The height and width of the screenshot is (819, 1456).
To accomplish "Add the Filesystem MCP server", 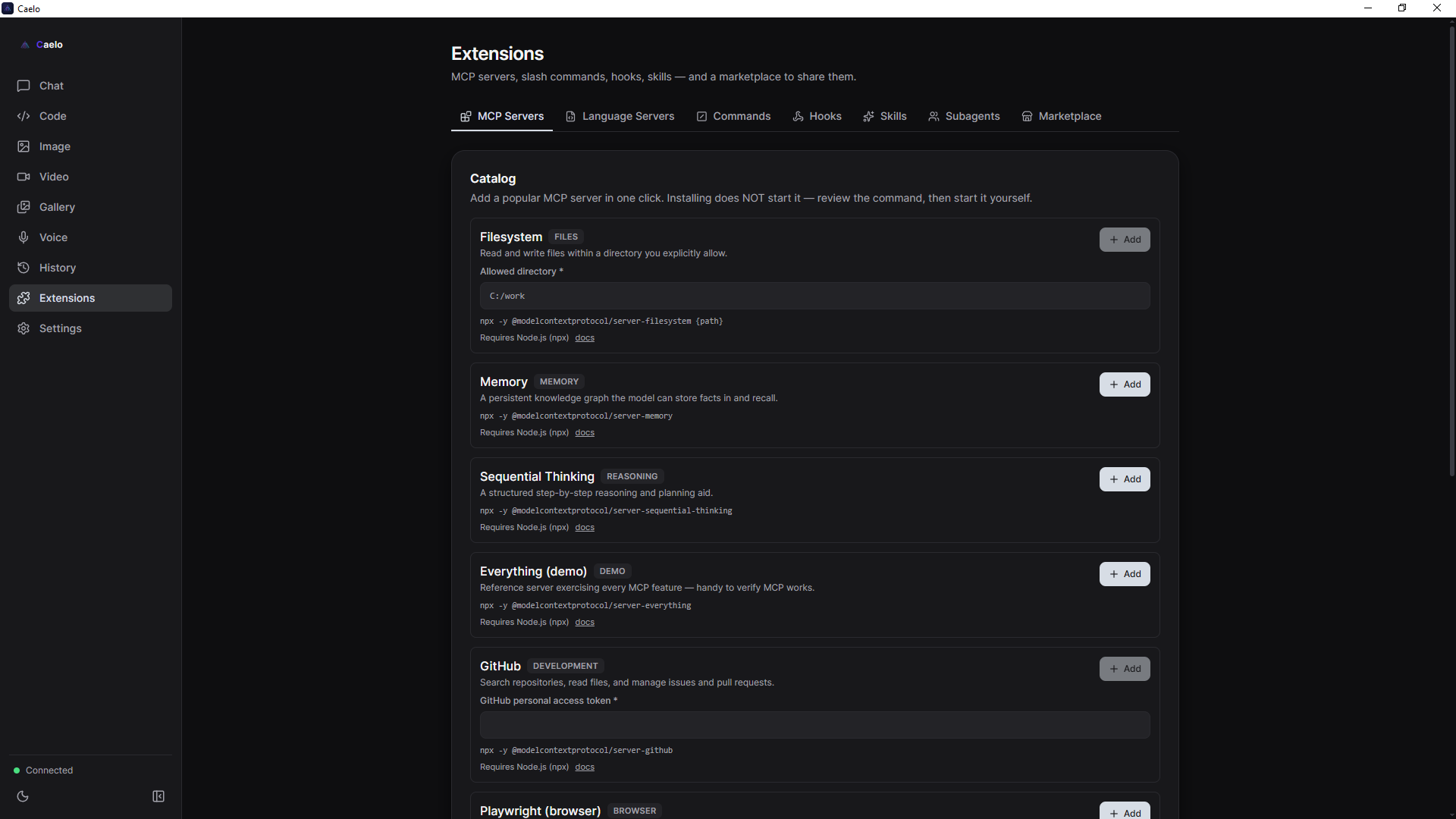I will click(x=1125, y=240).
